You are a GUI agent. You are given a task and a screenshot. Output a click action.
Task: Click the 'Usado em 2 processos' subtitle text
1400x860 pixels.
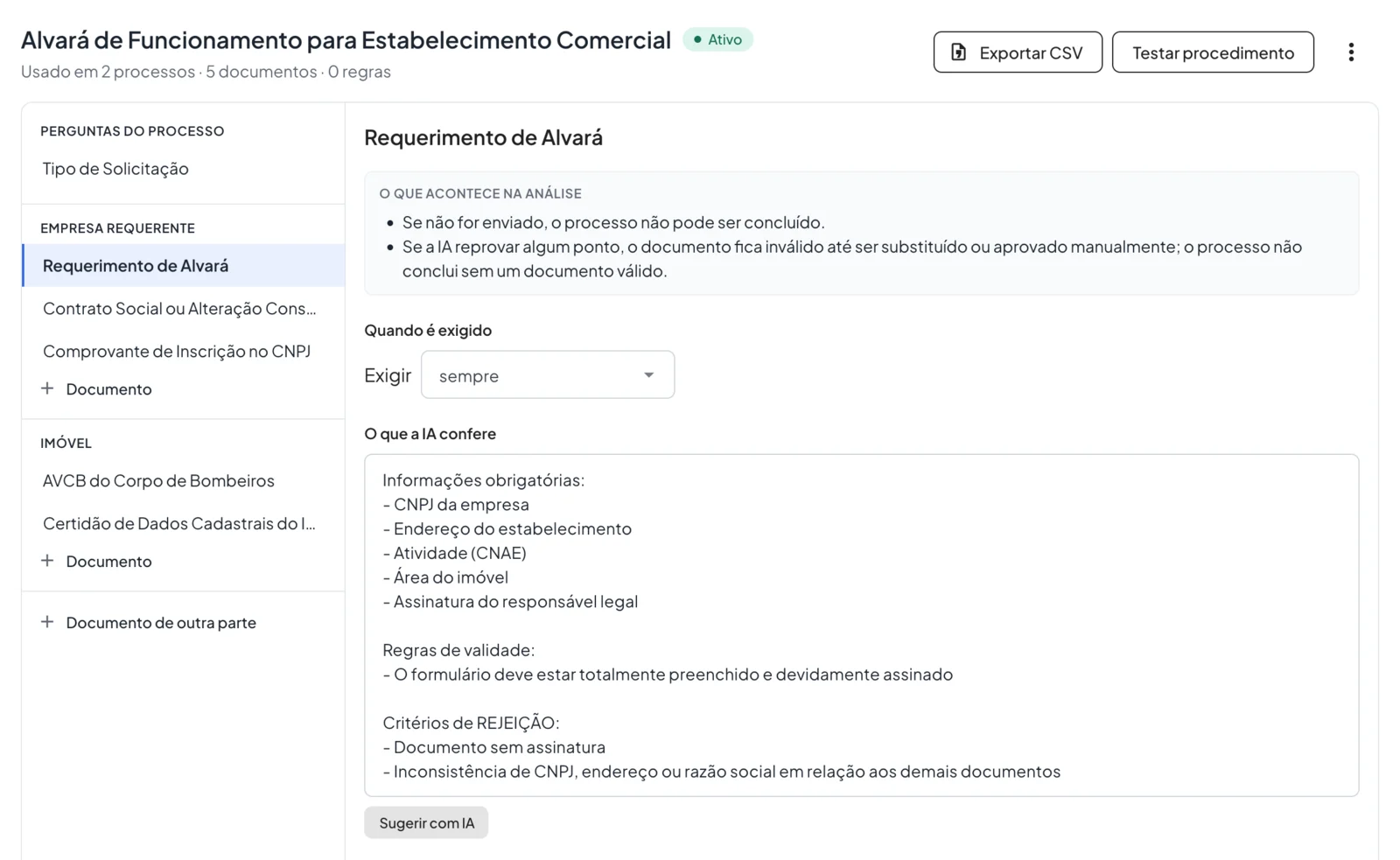coord(108,72)
